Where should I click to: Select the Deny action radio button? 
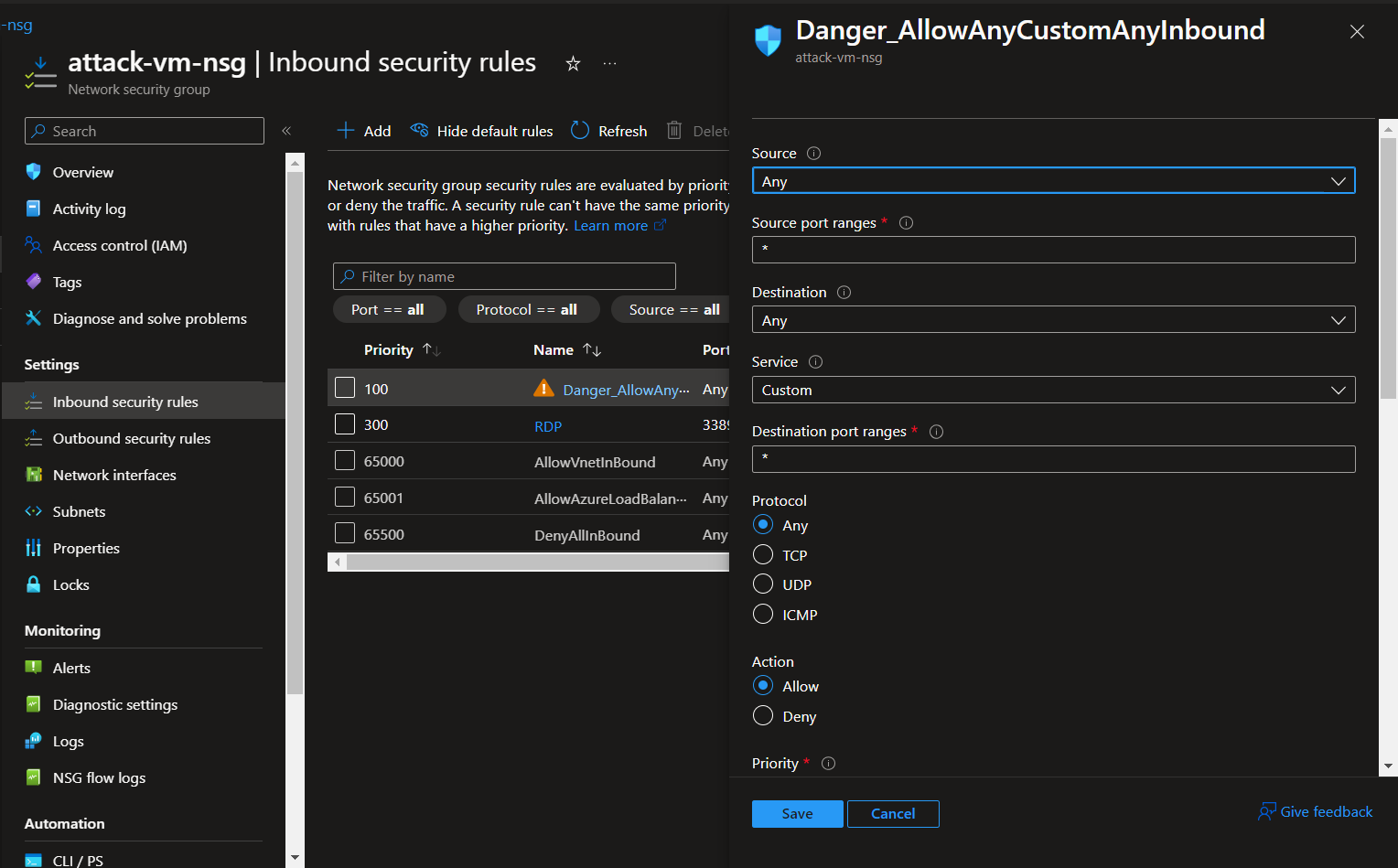pyautogui.click(x=763, y=715)
